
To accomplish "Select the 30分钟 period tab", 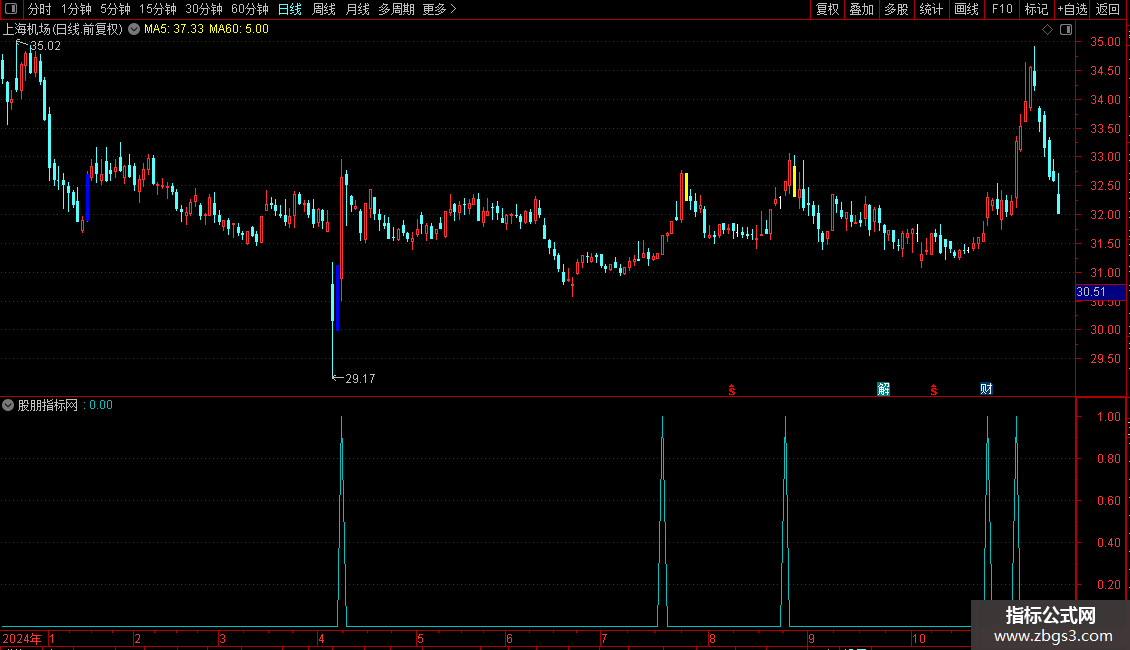I will (204, 9).
